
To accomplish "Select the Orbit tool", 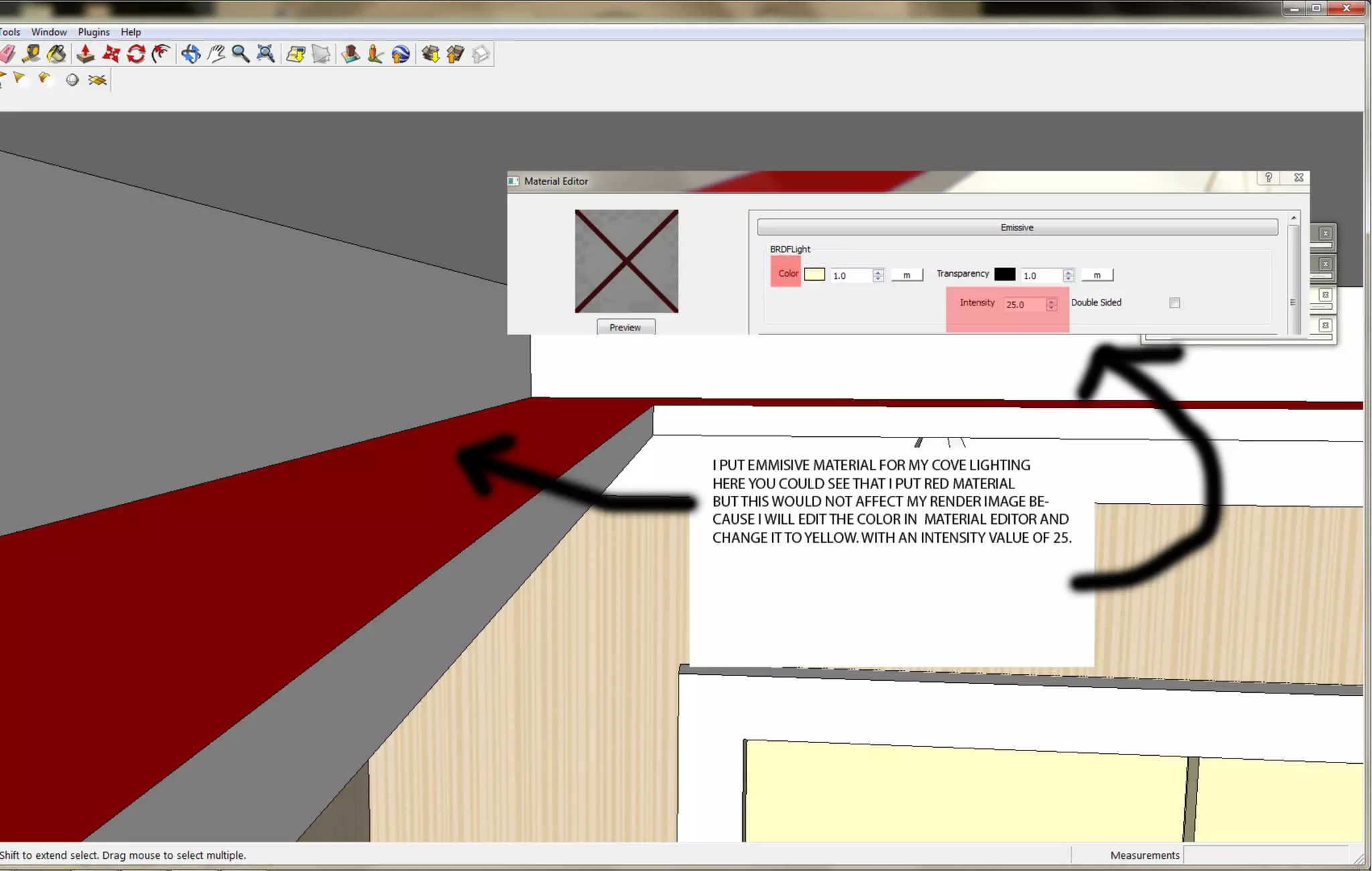I will click(x=191, y=54).
